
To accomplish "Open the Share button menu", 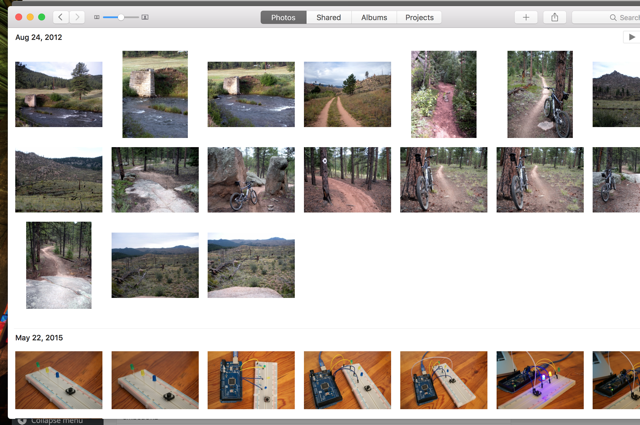I will (554, 17).
